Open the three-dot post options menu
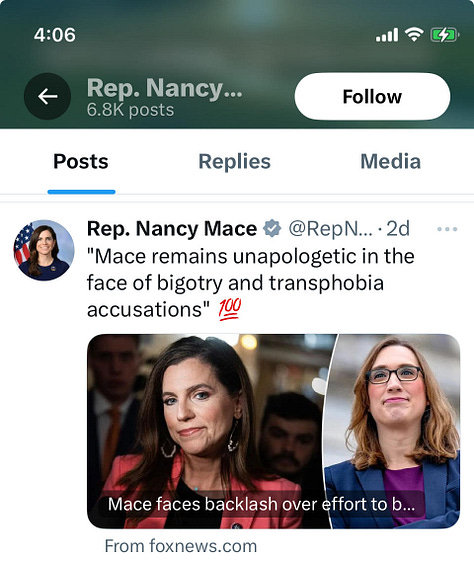The image size is (474, 565). [x=447, y=229]
